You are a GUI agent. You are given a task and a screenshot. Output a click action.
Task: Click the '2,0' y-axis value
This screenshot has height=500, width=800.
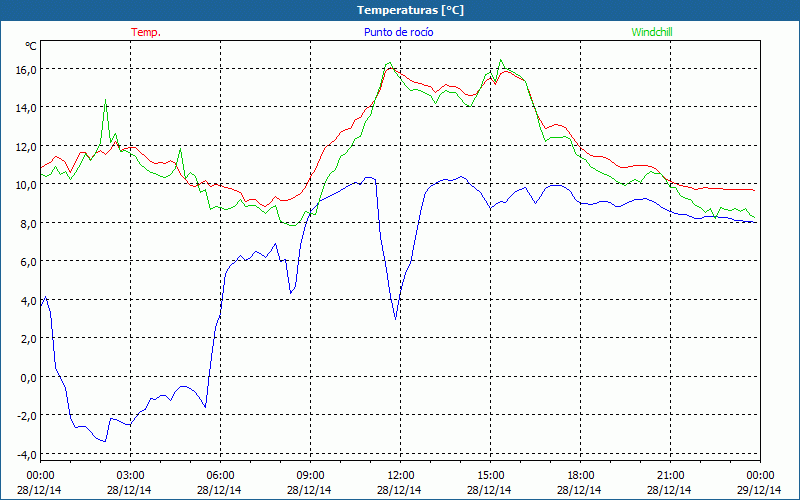(x=28, y=339)
